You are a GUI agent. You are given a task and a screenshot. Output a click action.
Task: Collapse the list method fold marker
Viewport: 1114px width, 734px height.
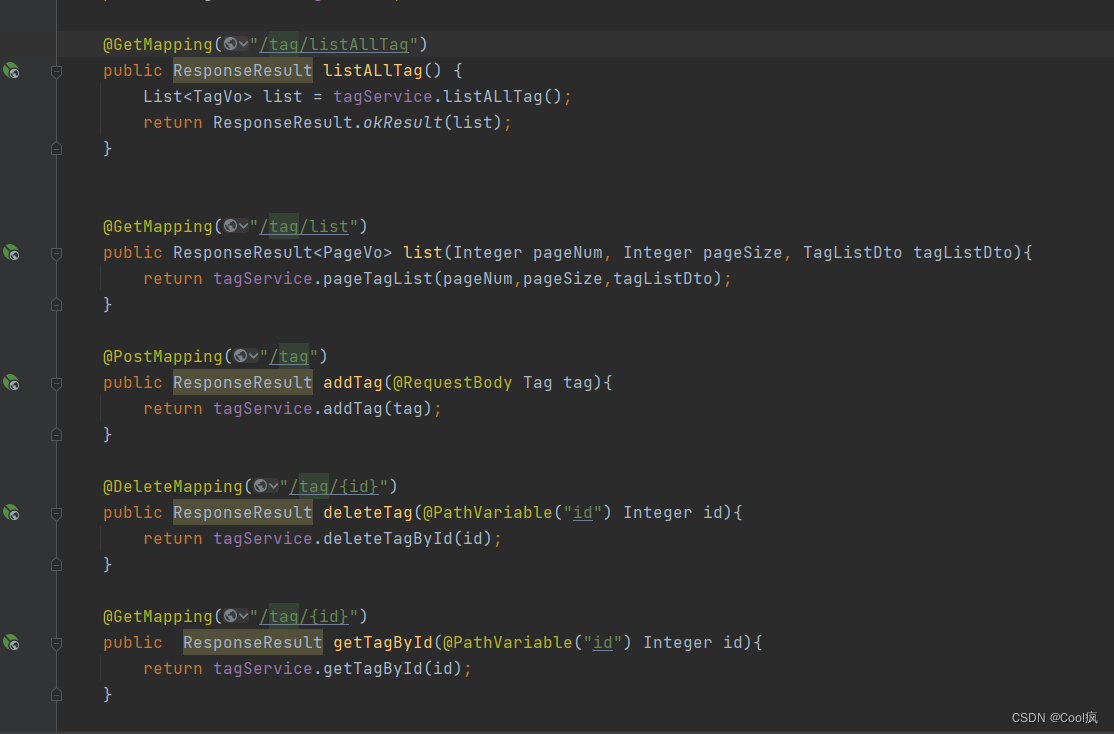point(56,253)
